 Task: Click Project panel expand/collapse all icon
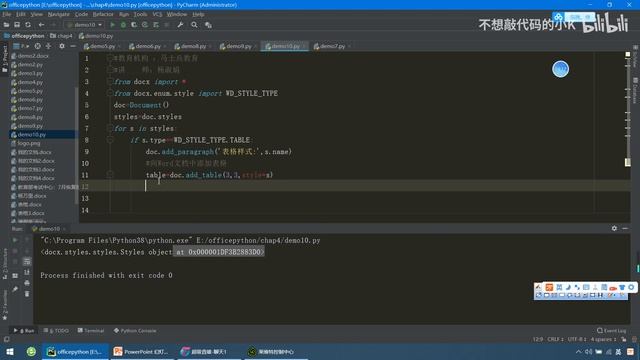[49, 46]
